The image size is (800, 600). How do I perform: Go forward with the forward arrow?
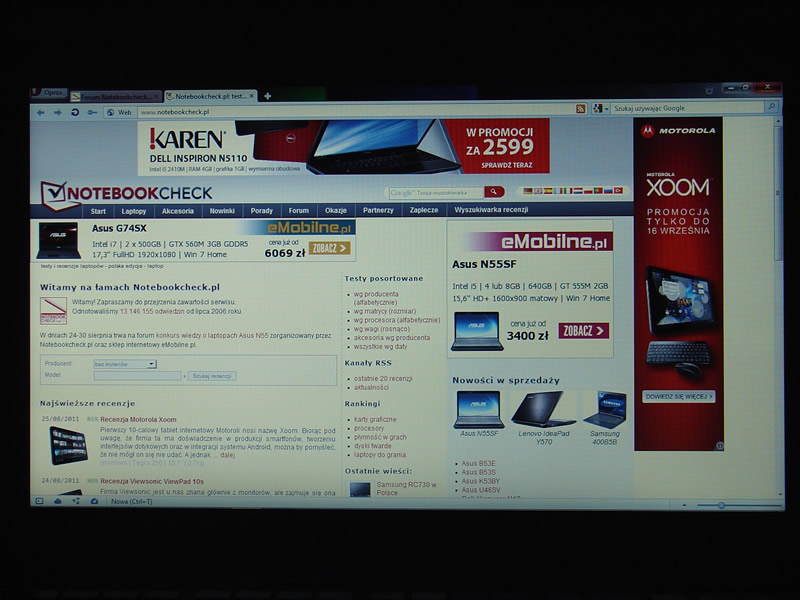click(58, 112)
